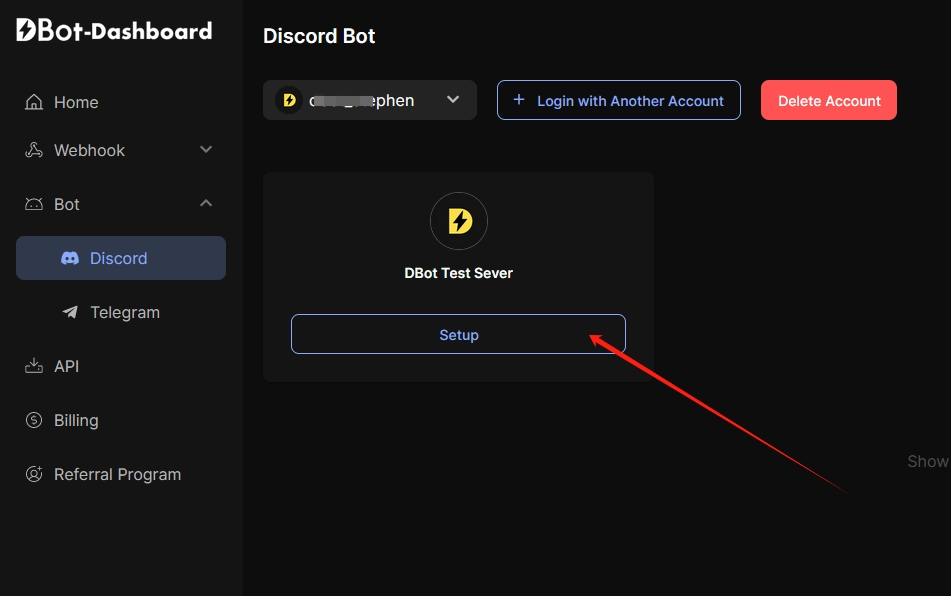Click Login with Another Account button
The image size is (951, 596).
click(619, 100)
